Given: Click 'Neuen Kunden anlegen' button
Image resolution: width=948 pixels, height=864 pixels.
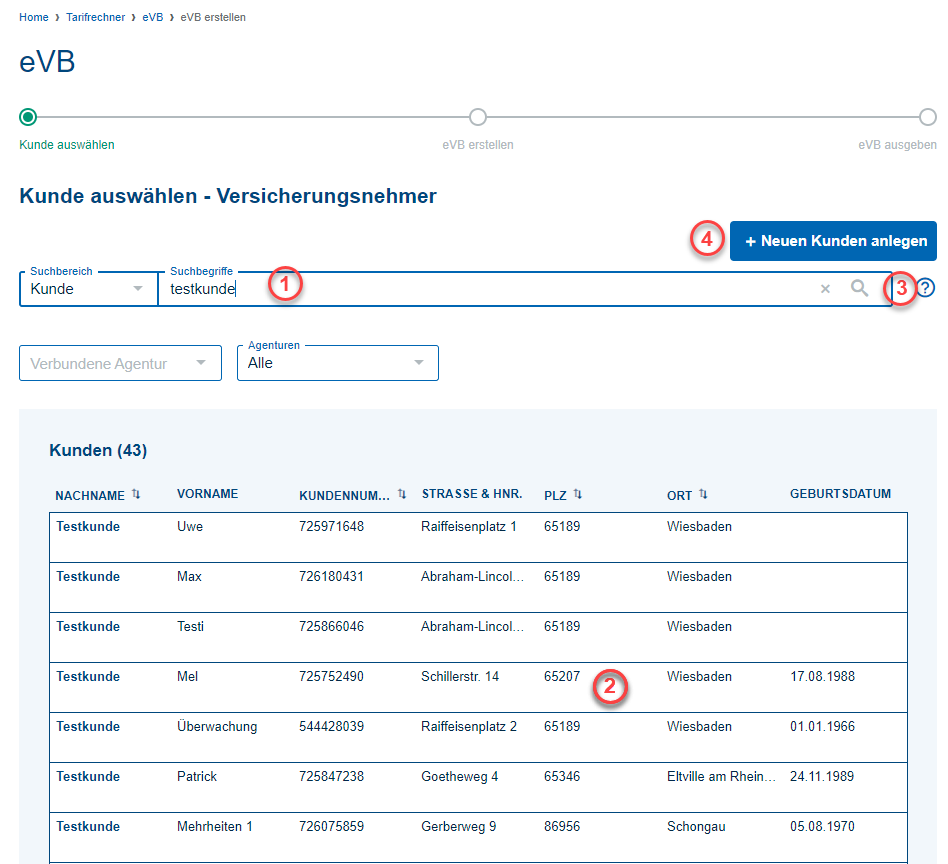Looking at the screenshot, I should tap(833, 241).
